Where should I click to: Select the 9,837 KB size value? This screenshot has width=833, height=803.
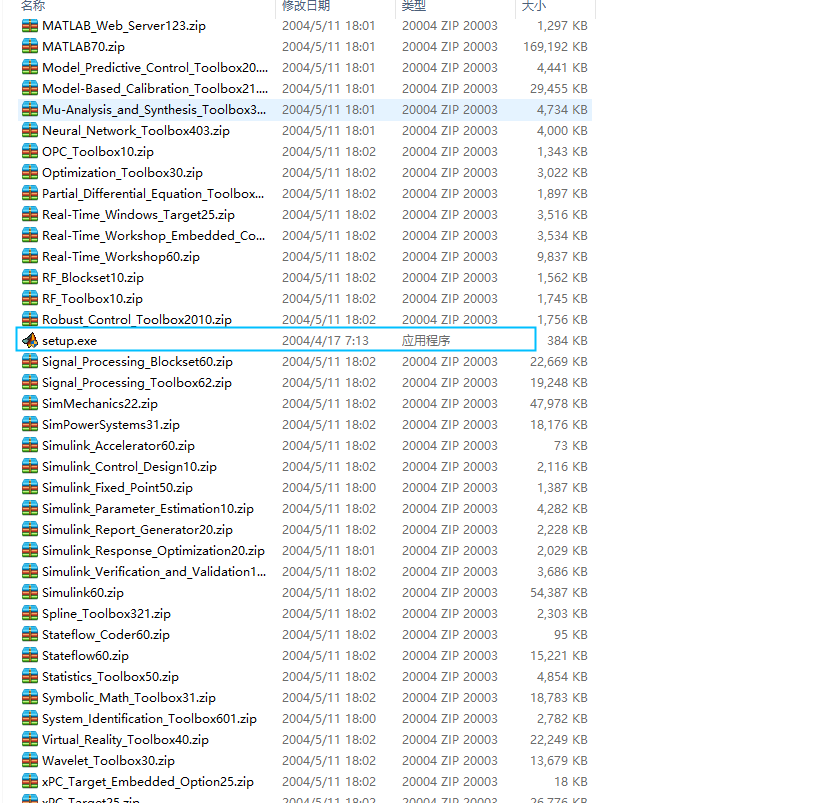(562, 257)
